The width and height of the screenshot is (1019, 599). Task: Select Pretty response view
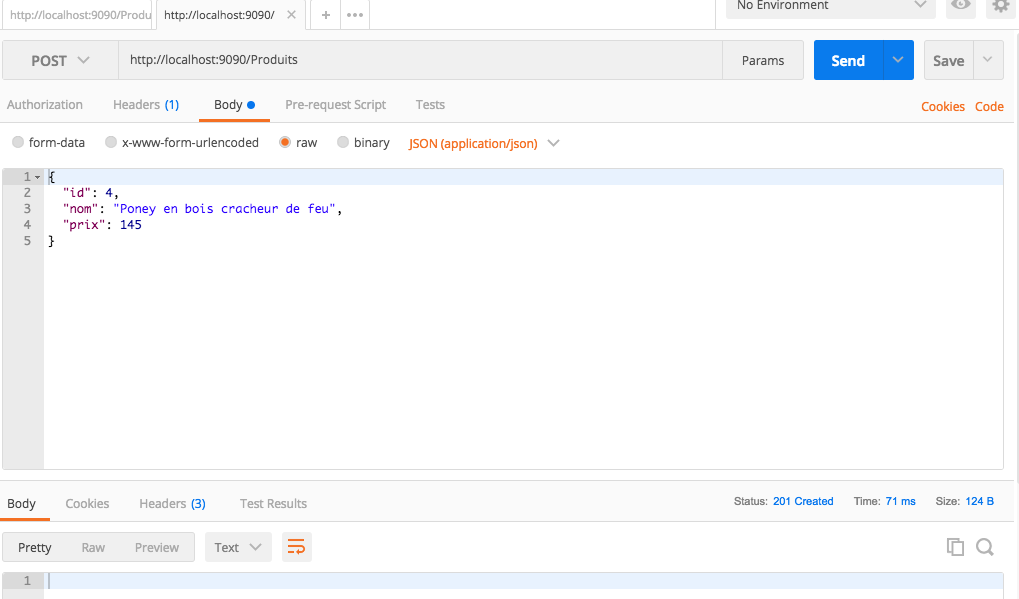pos(34,547)
